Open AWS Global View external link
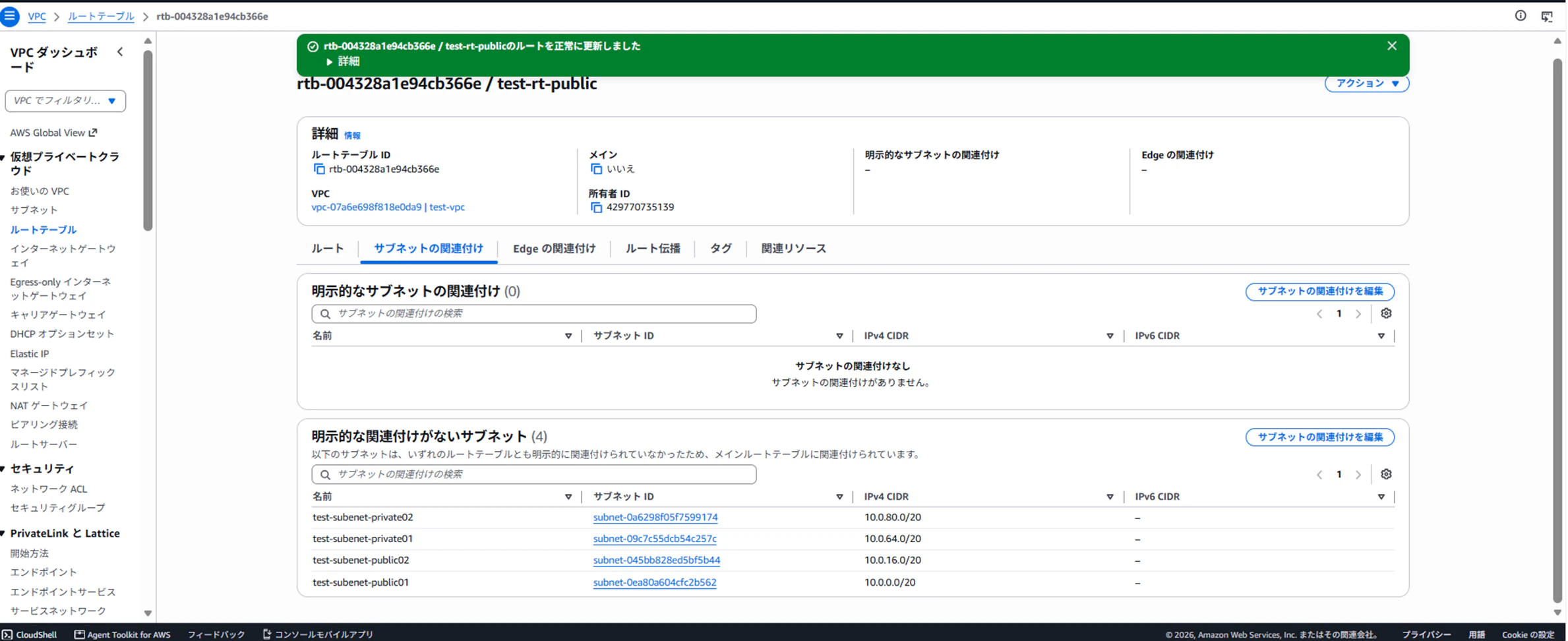 [x=53, y=133]
